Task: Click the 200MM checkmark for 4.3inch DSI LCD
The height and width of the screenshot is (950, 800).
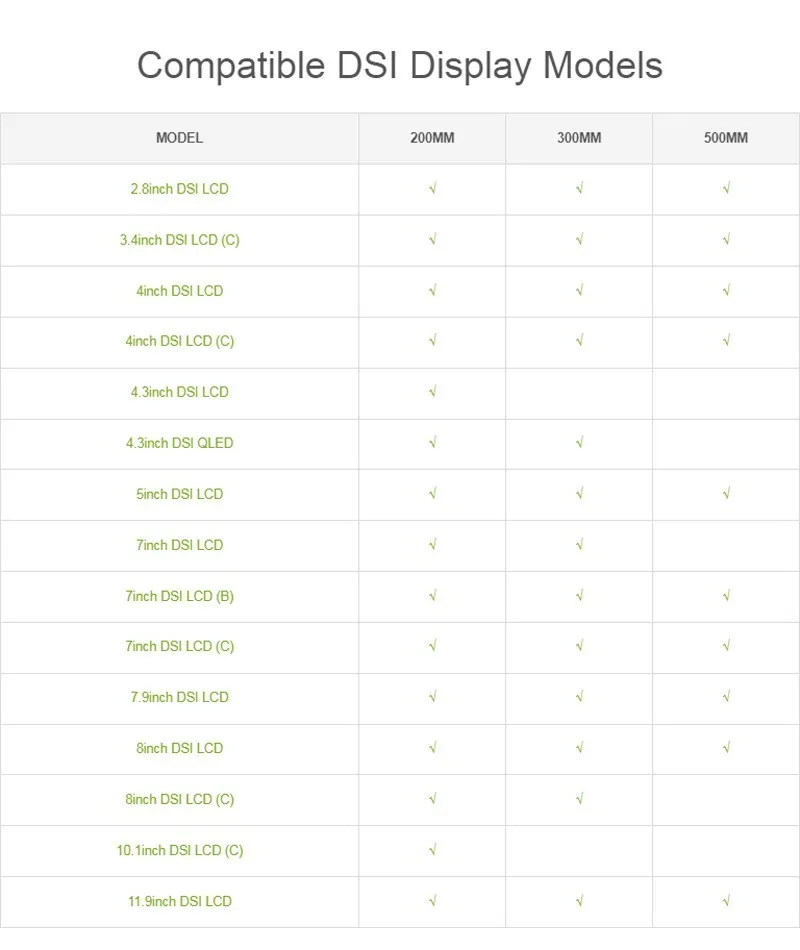Action: point(432,392)
